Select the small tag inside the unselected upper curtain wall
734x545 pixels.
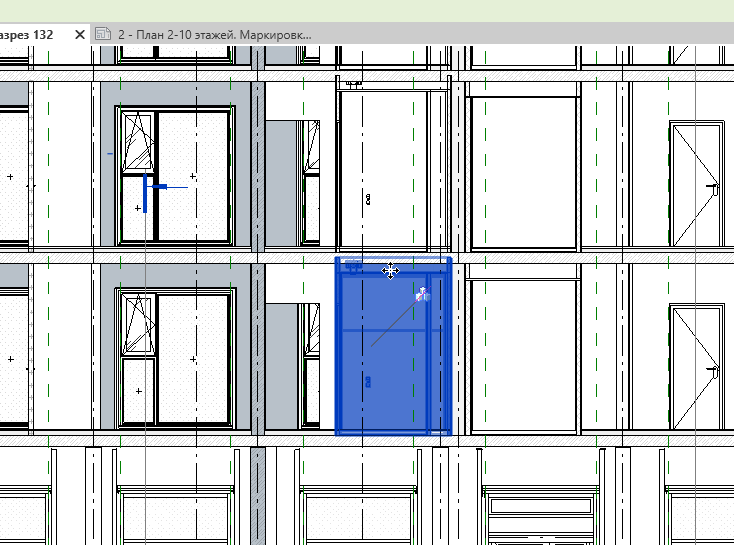tap(368, 199)
